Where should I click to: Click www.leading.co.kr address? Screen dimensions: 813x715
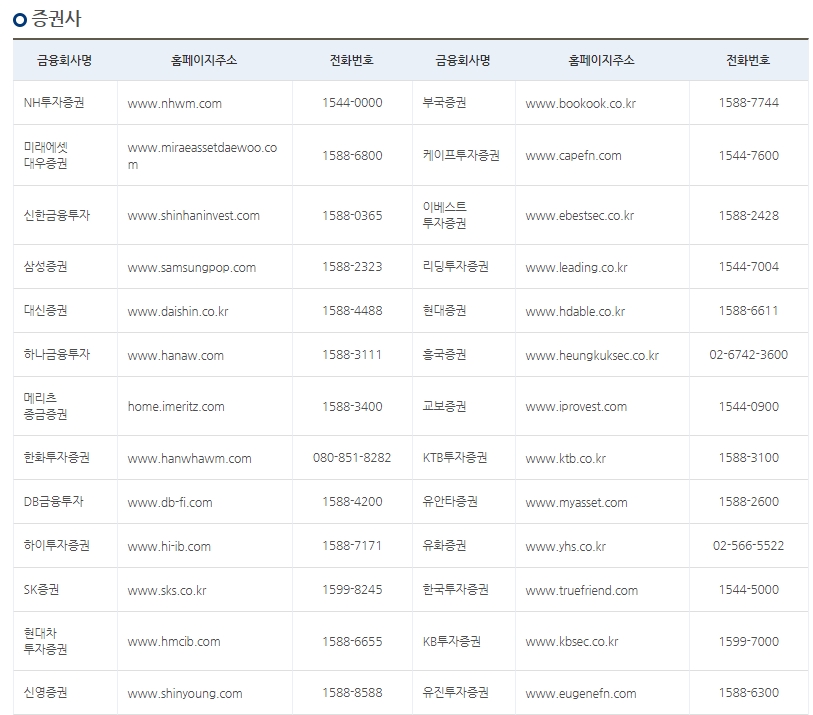click(577, 268)
